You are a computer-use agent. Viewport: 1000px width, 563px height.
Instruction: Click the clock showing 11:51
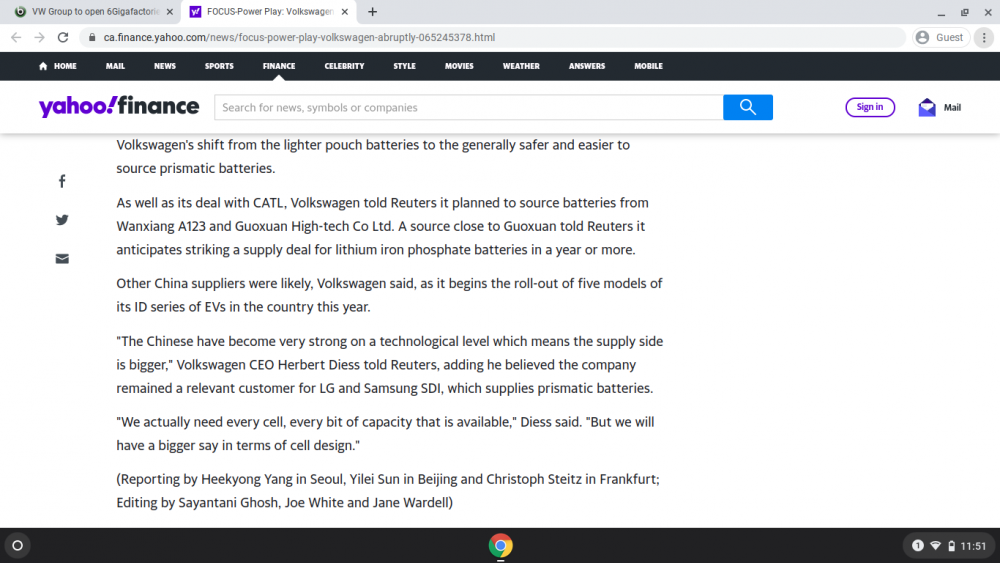click(973, 546)
